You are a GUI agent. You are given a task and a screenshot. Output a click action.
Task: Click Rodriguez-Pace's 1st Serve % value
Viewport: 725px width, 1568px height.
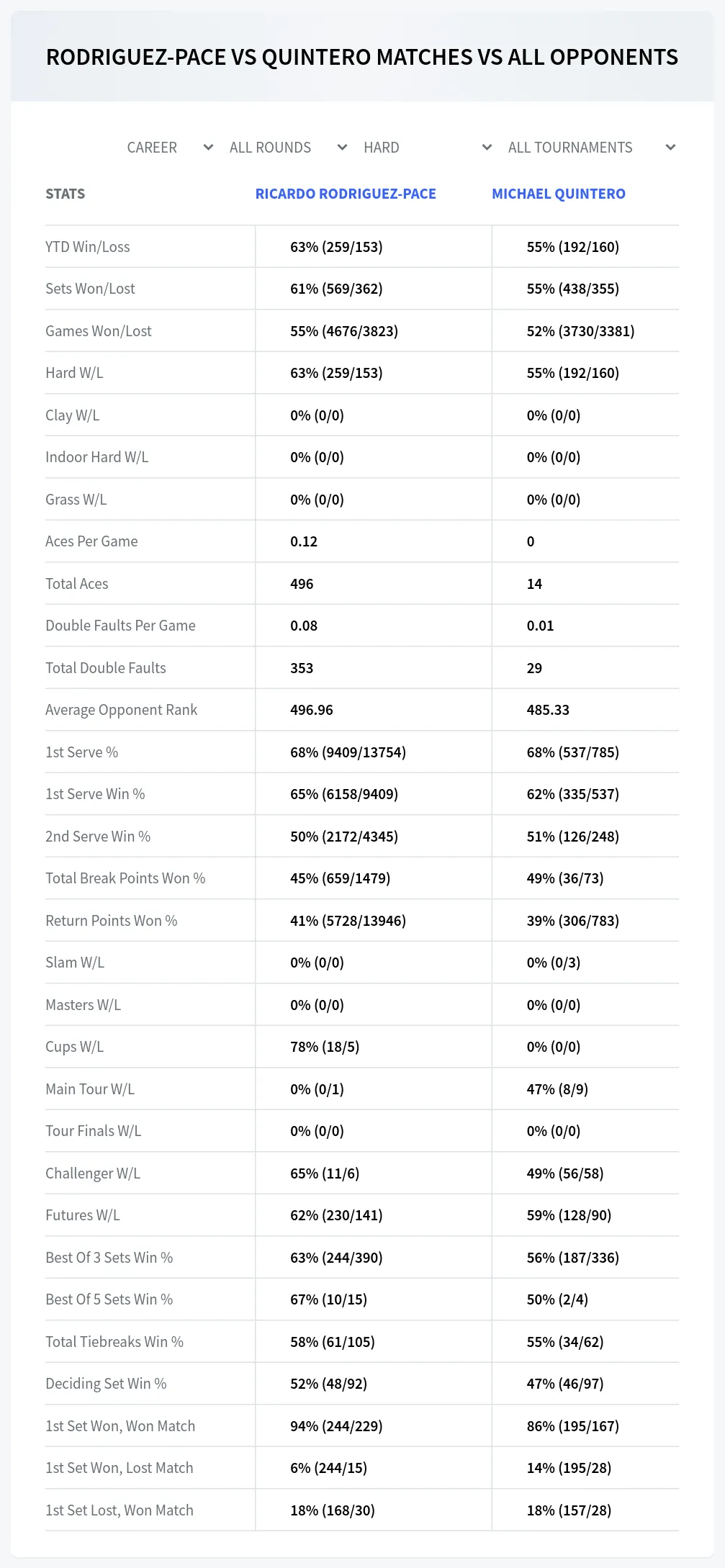tap(348, 752)
